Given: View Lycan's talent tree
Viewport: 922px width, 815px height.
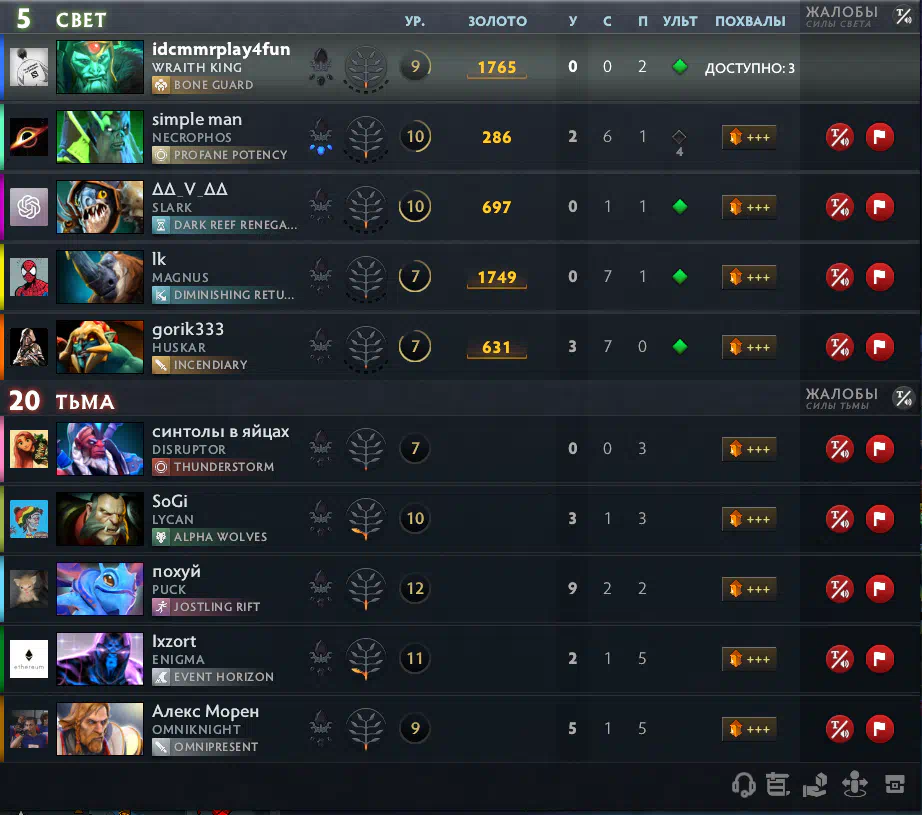Looking at the screenshot, I should (366, 519).
